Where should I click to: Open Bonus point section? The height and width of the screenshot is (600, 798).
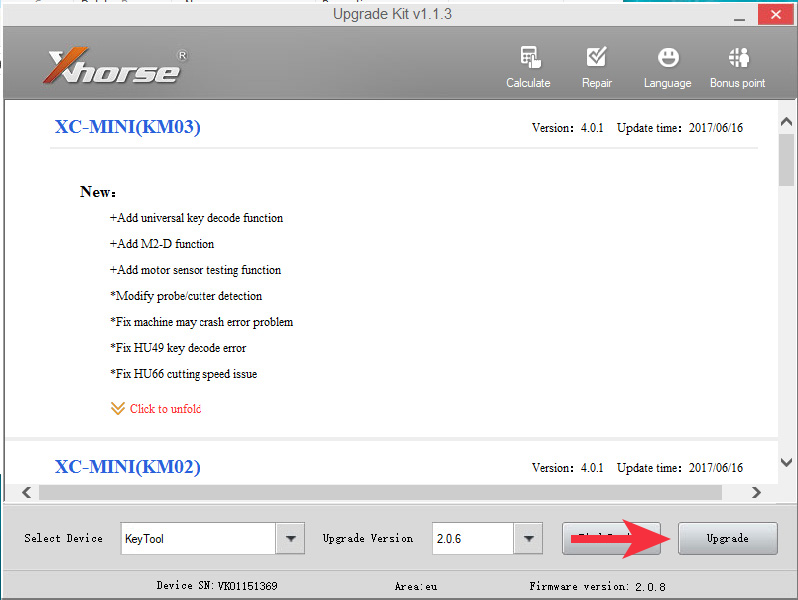(737, 67)
